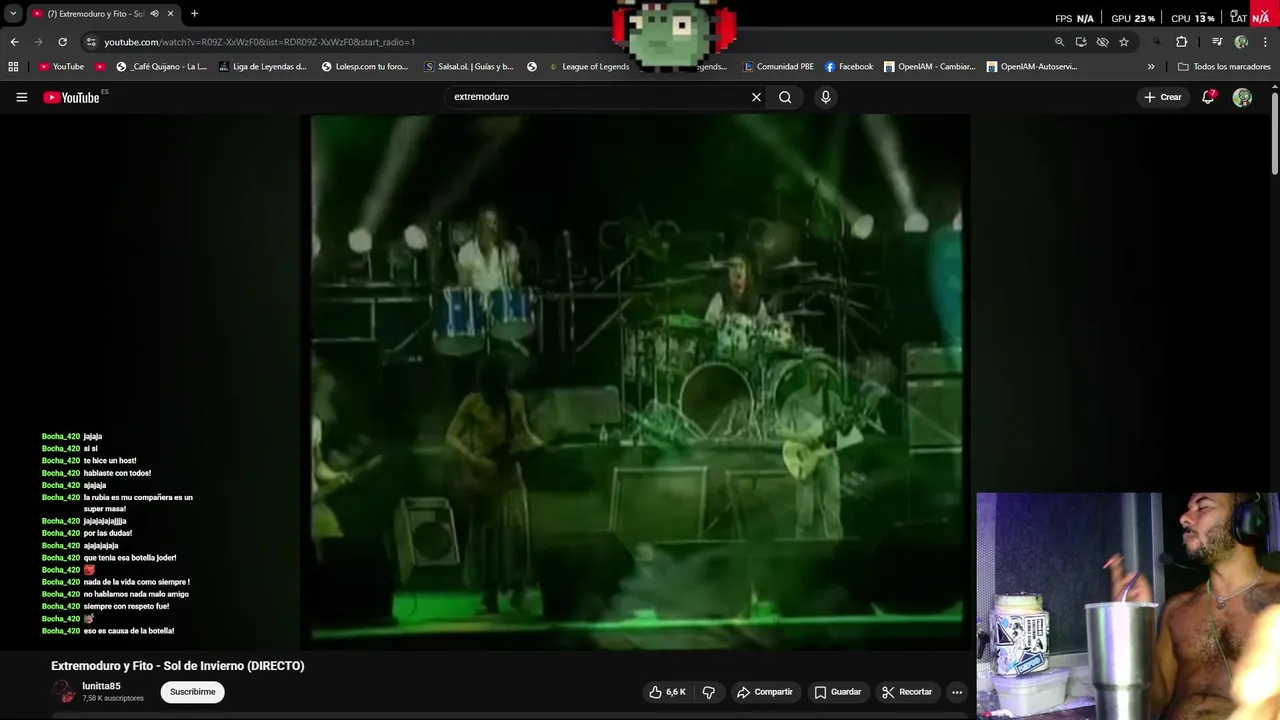Expand the tab search dropdown arrow
The height and width of the screenshot is (720, 1280).
13,14
